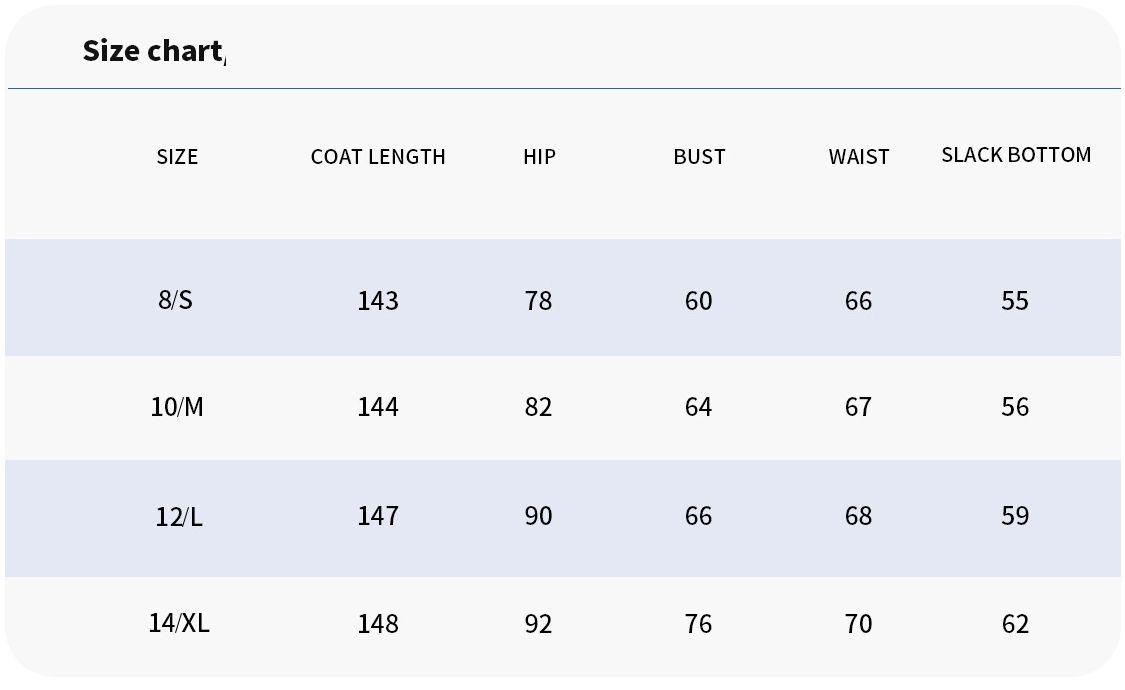Select the 12/L size label
The height and width of the screenshot is (690, 1125).
[179, 517]
